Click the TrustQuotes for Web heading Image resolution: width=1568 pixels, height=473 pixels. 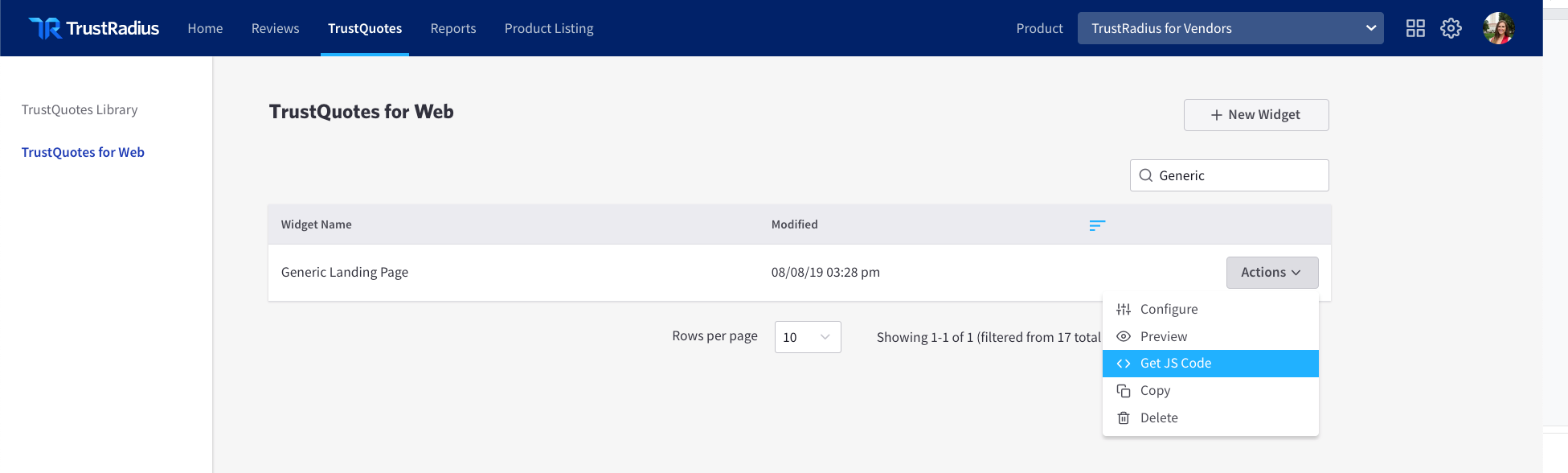(x=362, y=112)
